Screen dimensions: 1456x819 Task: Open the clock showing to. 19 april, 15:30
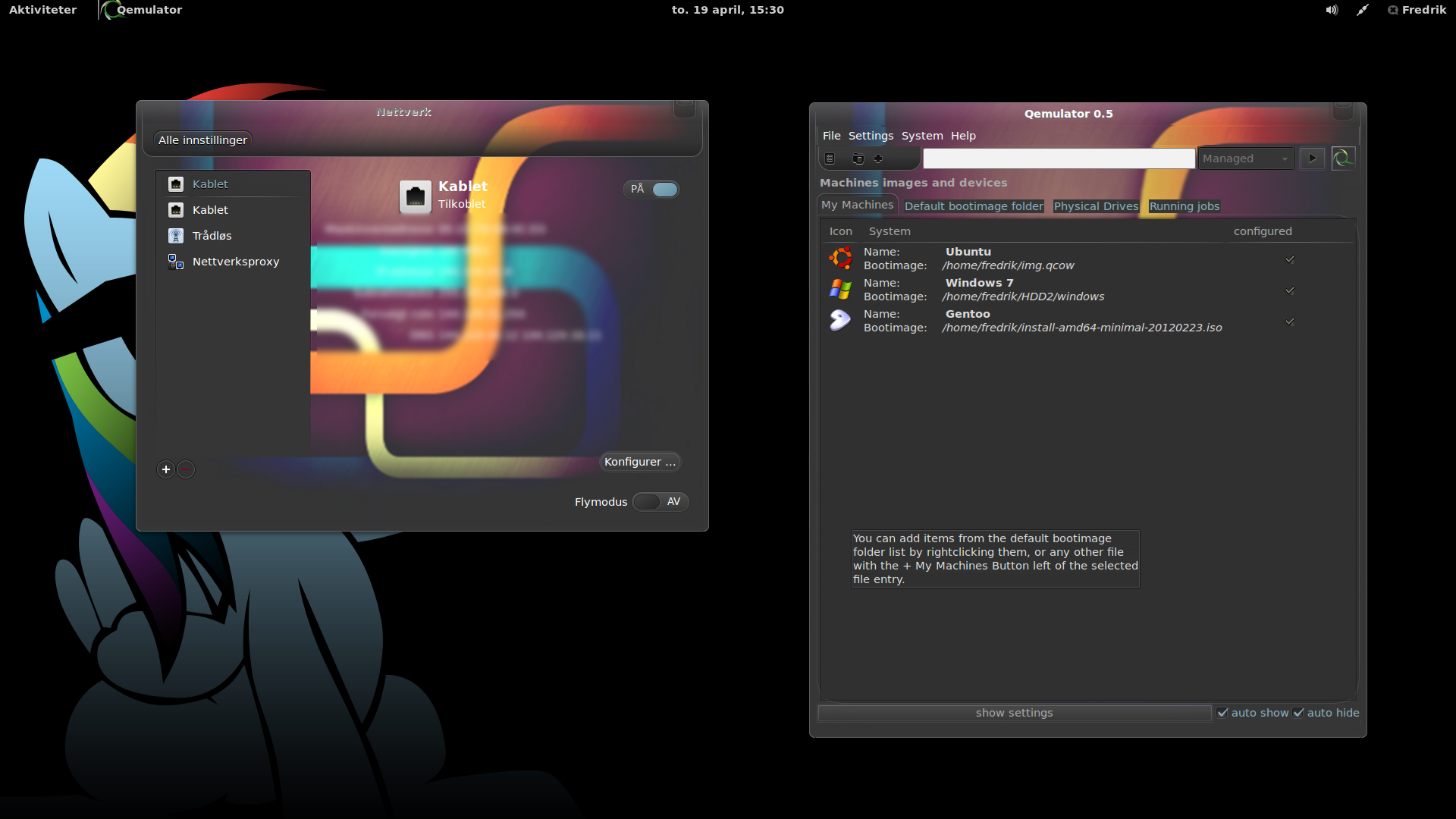(x=728, y=10)
